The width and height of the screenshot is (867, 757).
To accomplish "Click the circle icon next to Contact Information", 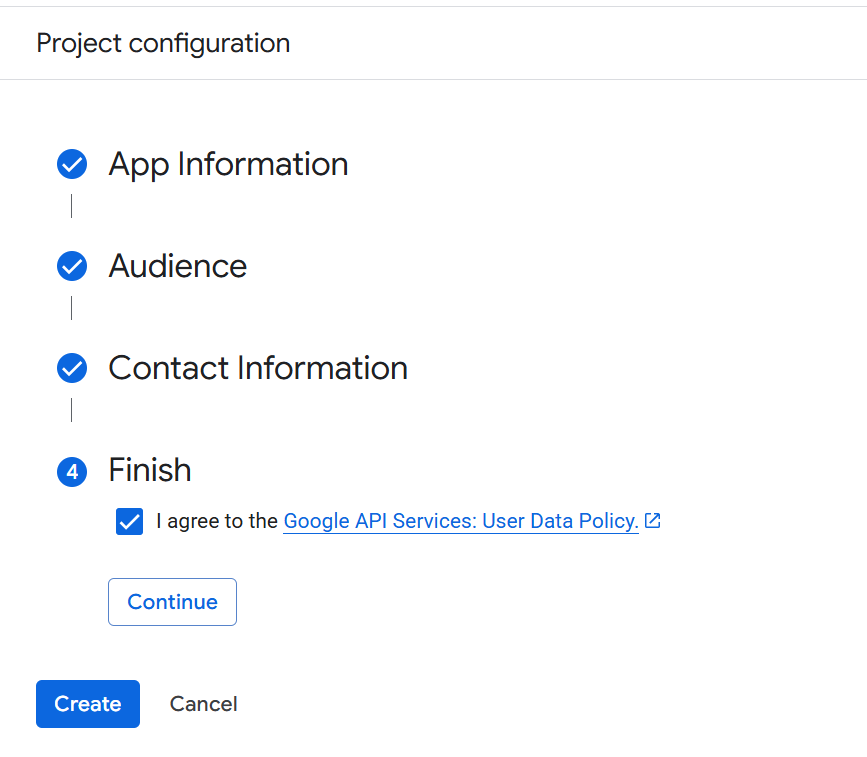I will (72, 368).
